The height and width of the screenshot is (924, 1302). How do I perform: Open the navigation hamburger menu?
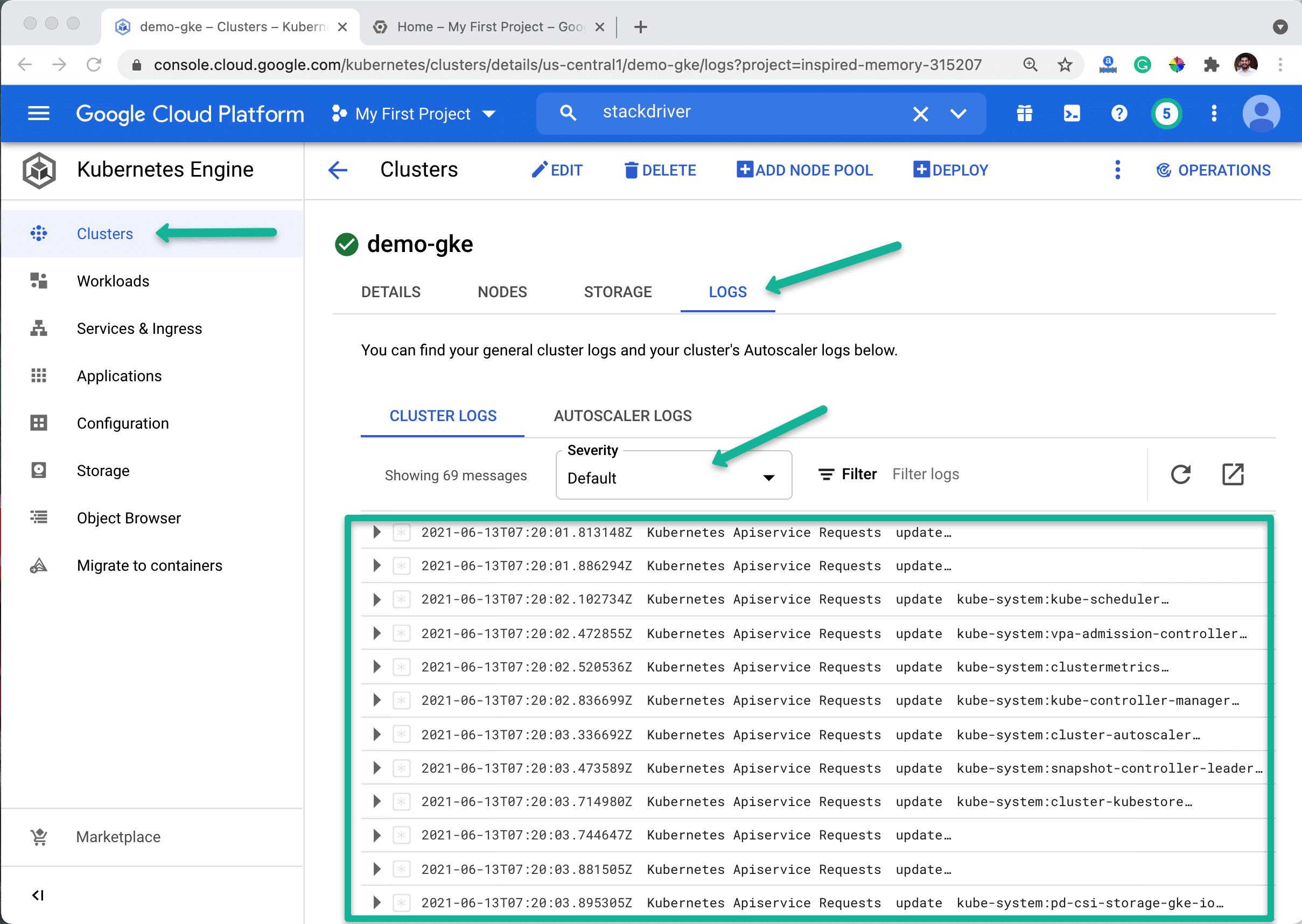[38, 113]
